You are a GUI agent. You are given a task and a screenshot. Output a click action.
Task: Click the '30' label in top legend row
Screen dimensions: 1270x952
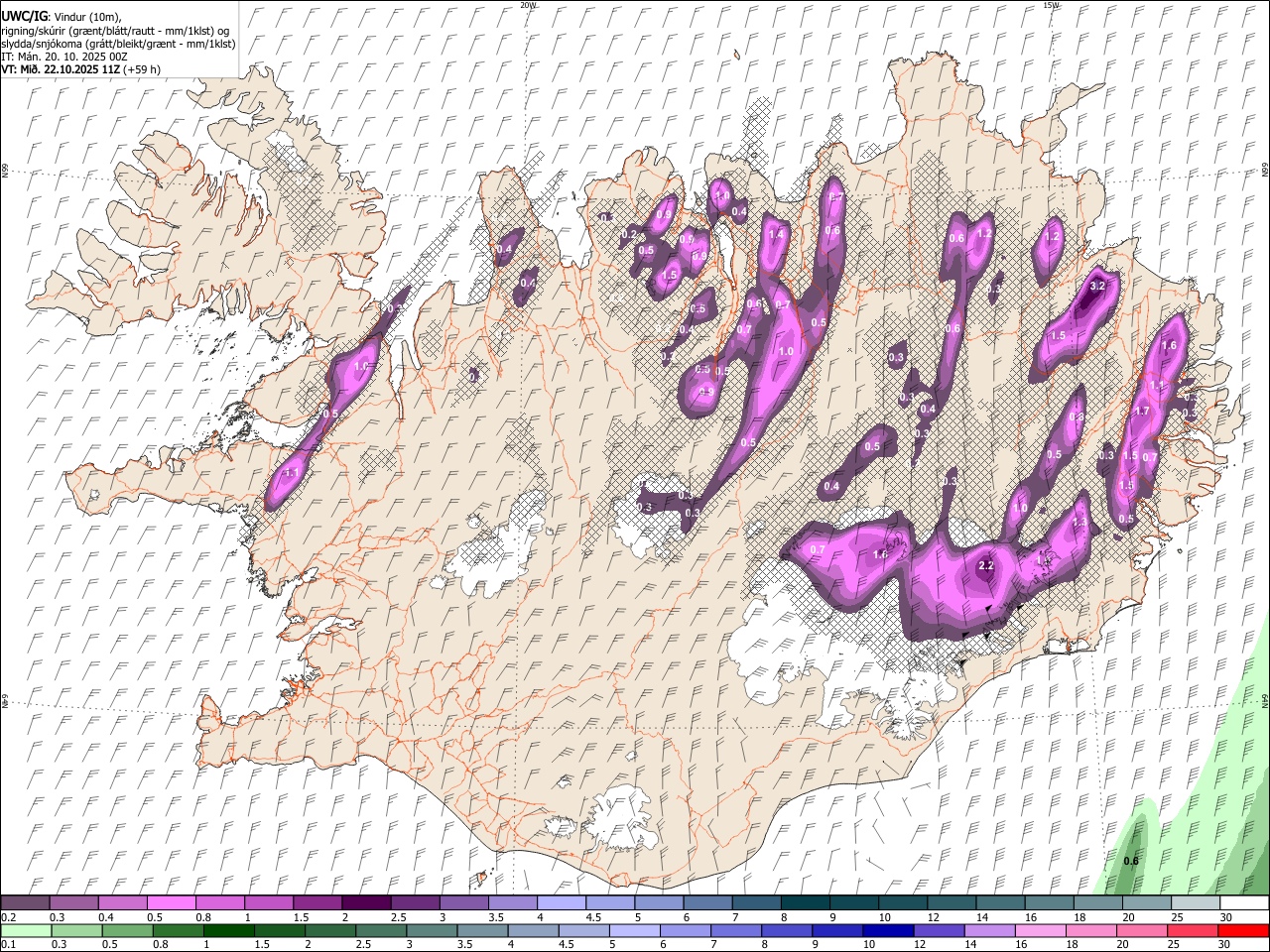(1226, 917)
